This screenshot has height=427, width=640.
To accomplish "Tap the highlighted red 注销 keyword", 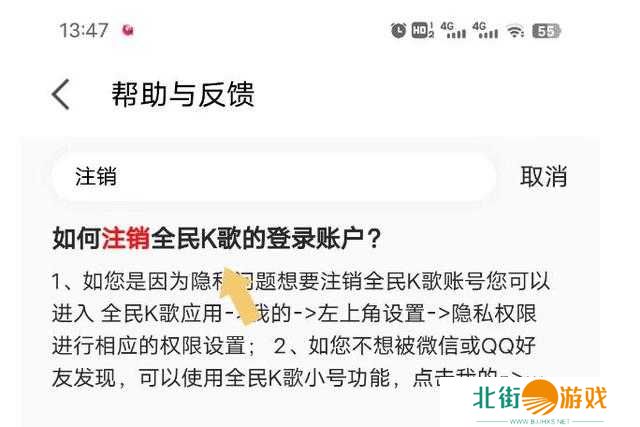I will pyautogui.click(x=126, y=239).
